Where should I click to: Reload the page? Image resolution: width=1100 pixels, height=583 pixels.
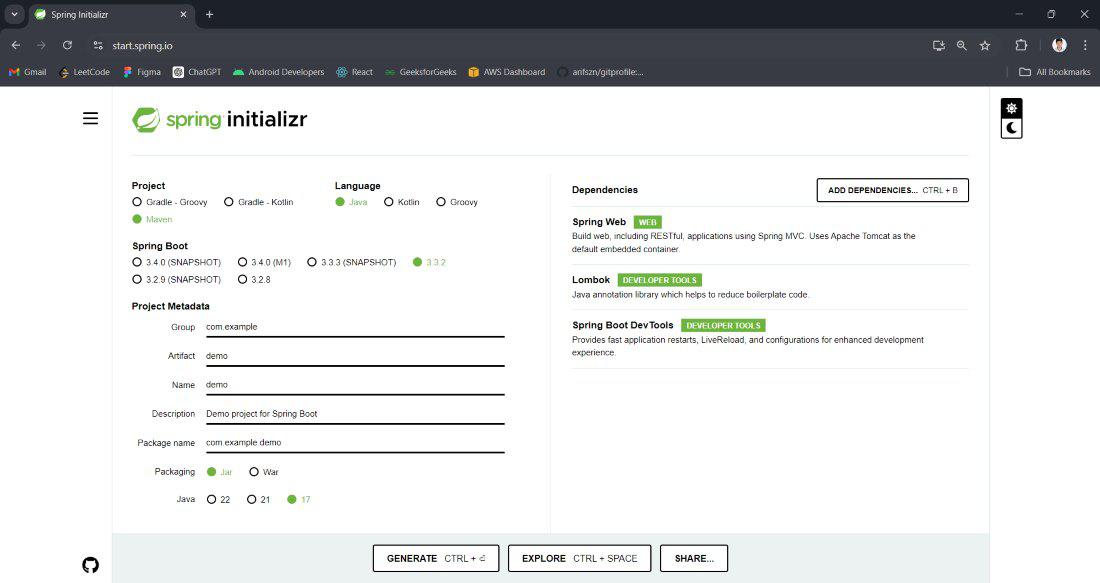click(x=67, y=46)
